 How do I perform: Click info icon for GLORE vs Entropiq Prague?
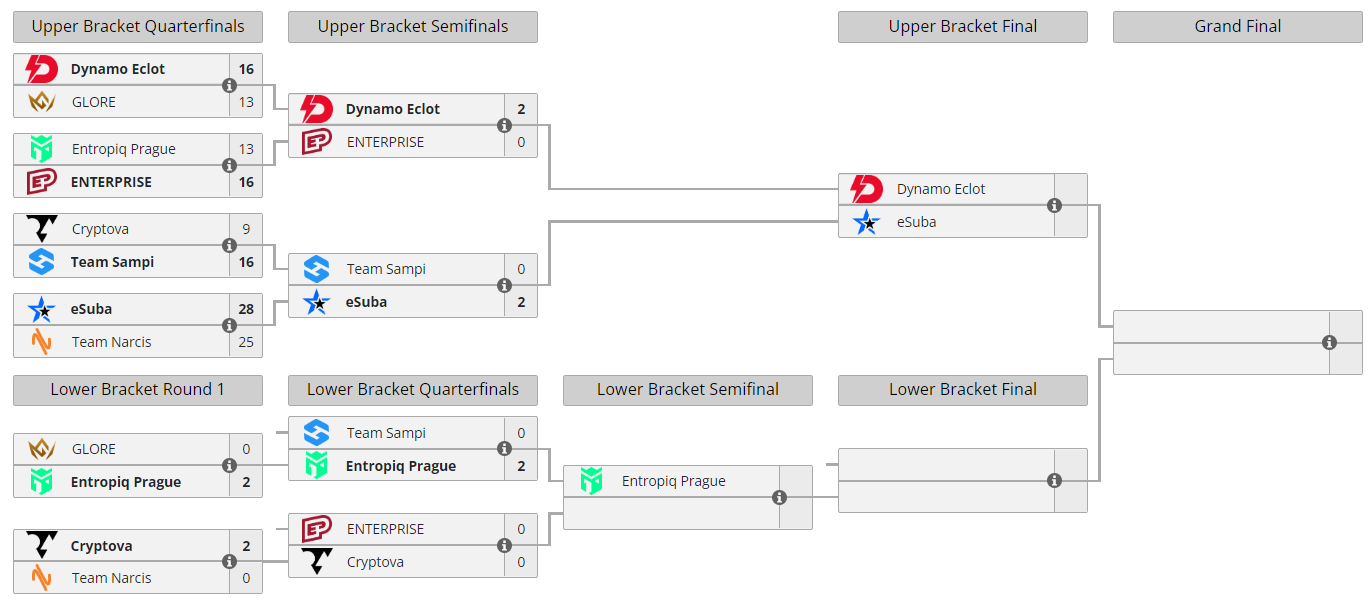click(229, 466)
